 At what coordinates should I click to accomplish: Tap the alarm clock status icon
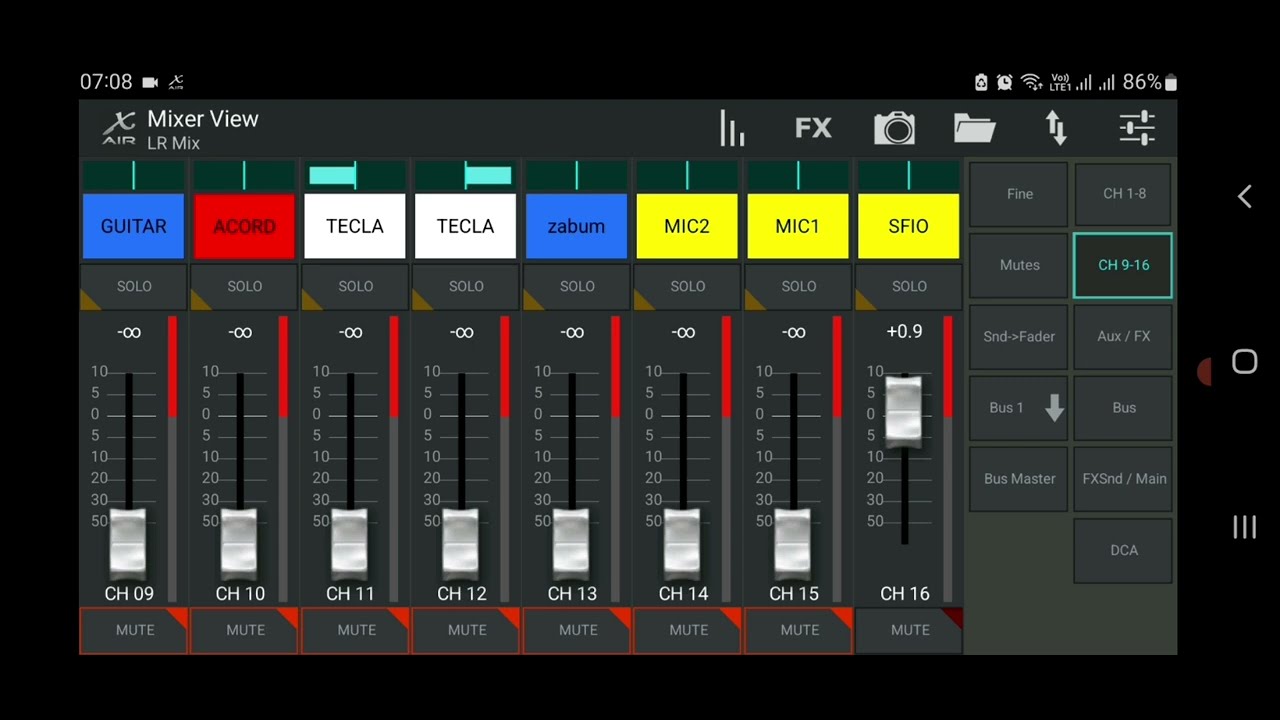1005,82
